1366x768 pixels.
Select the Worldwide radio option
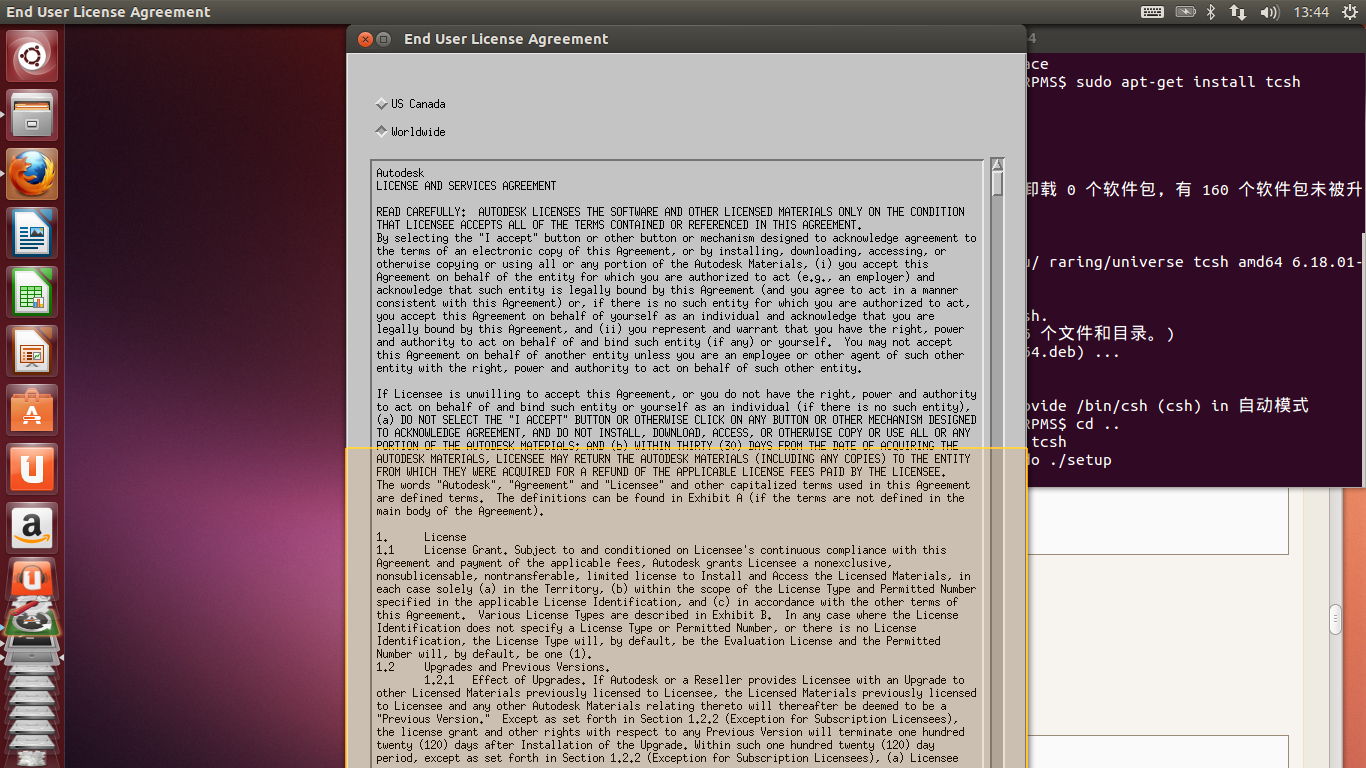click(411, 132)
